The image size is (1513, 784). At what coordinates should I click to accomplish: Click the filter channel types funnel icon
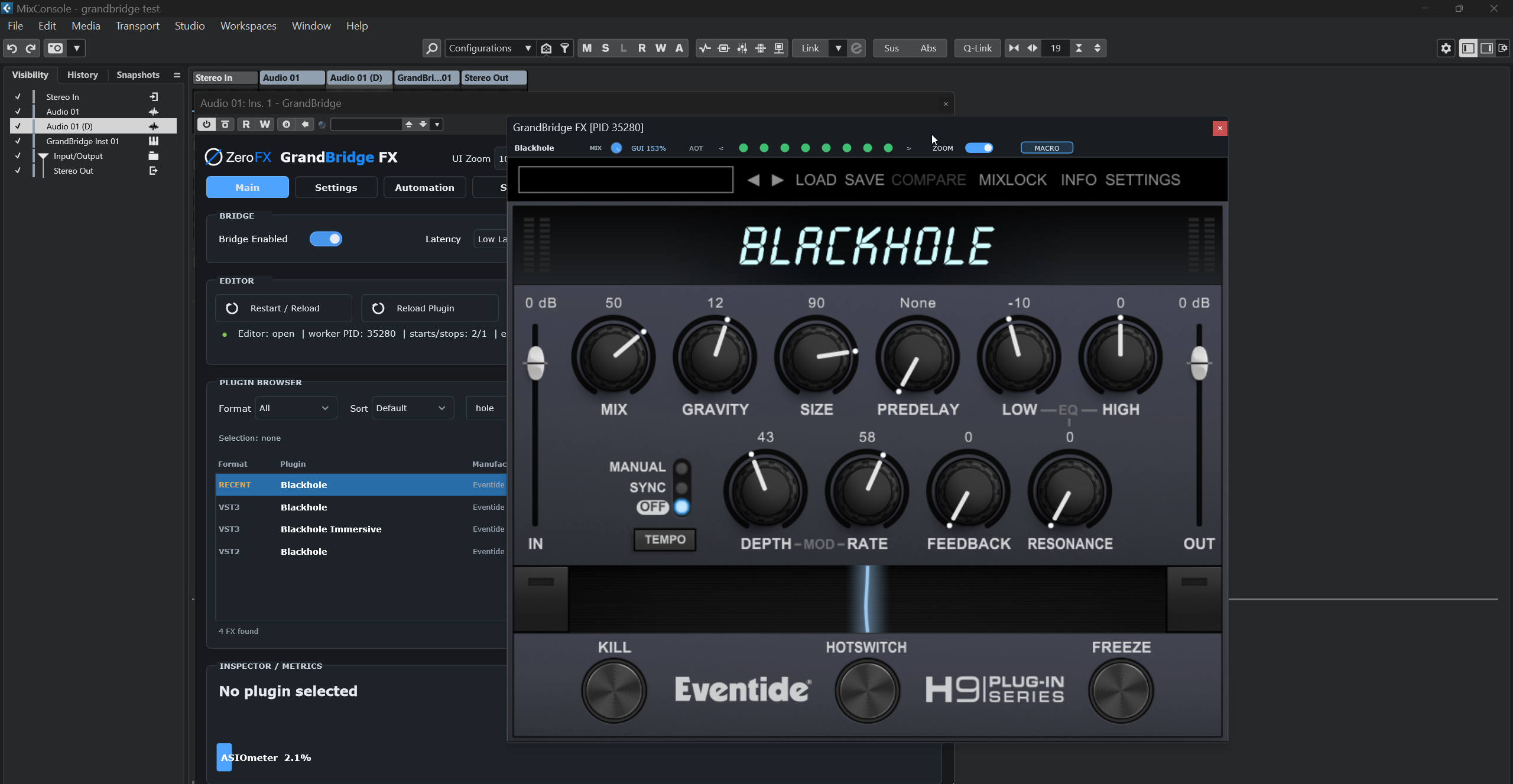point(565,48)
